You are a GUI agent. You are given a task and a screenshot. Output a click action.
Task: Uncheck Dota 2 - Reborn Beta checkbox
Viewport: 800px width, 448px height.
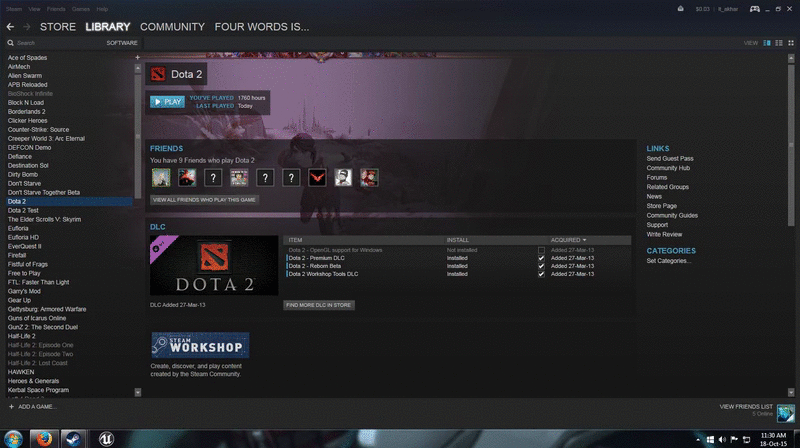[x=541, y=266]
